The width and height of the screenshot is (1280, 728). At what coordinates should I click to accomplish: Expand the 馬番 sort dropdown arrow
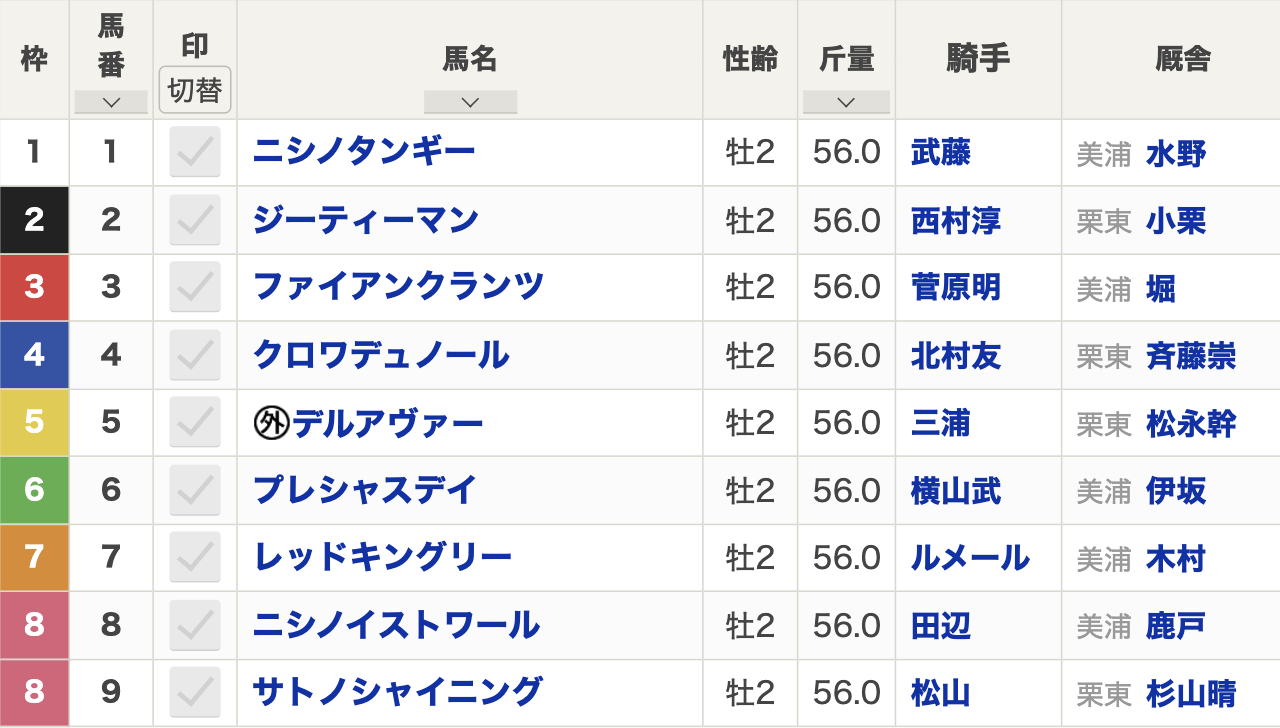click(x=111, y=102)
